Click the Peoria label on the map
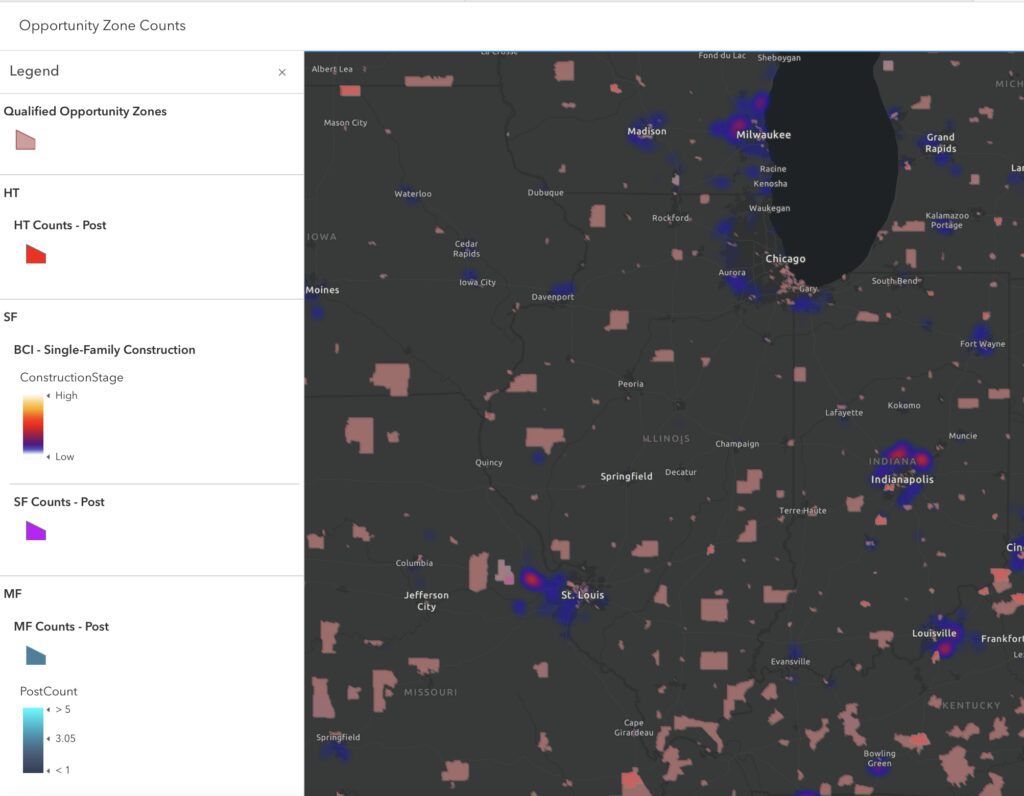Screen dimensions: 1024x796 click(x=630, y=384)
